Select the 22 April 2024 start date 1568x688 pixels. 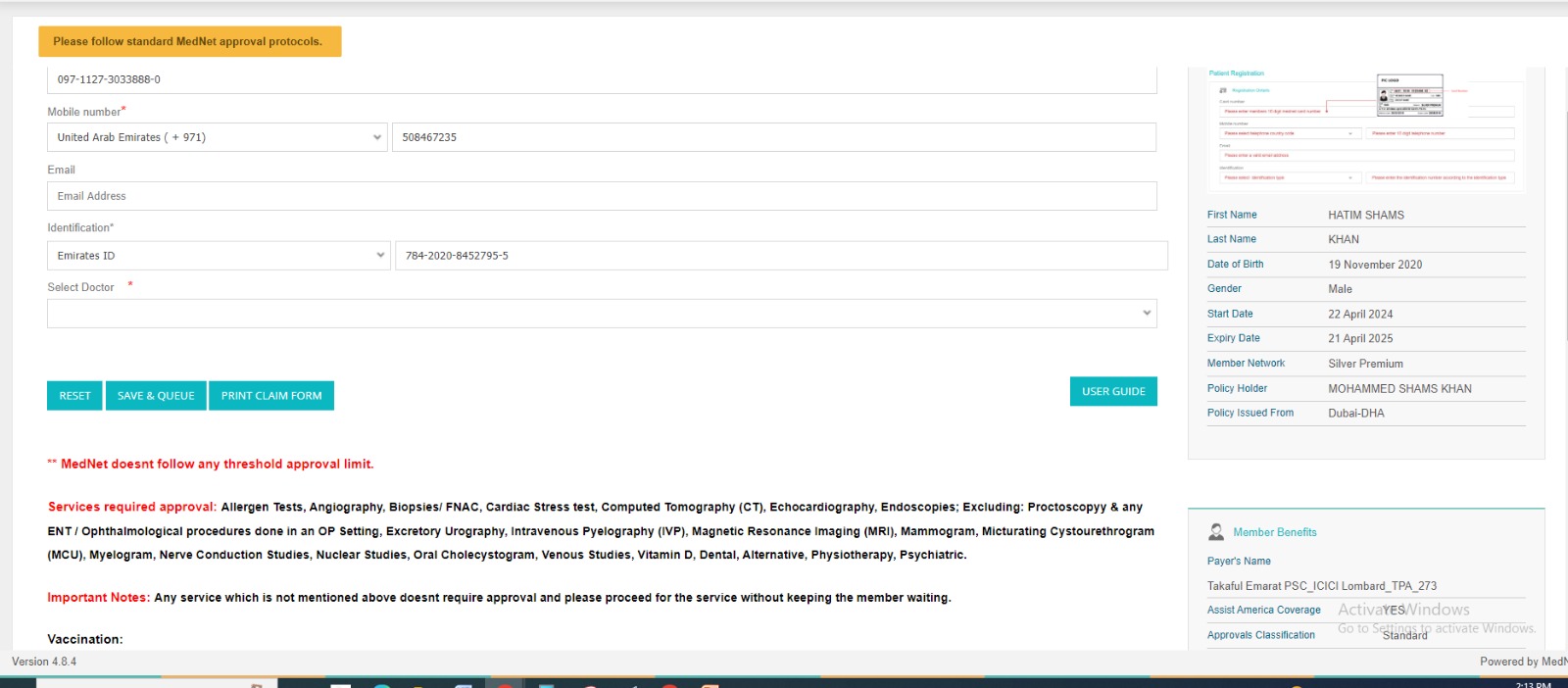coord(1360,314)
